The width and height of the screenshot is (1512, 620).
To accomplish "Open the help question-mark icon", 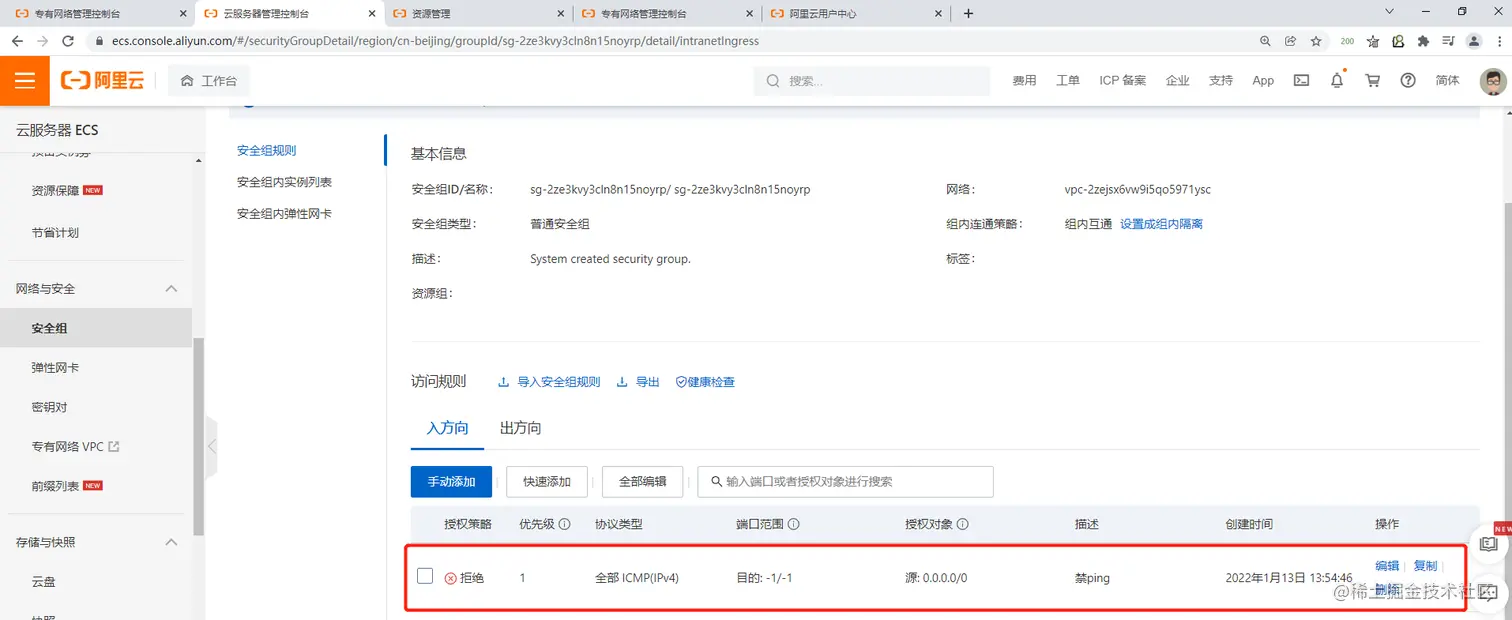I will [x=1408, y=81].
